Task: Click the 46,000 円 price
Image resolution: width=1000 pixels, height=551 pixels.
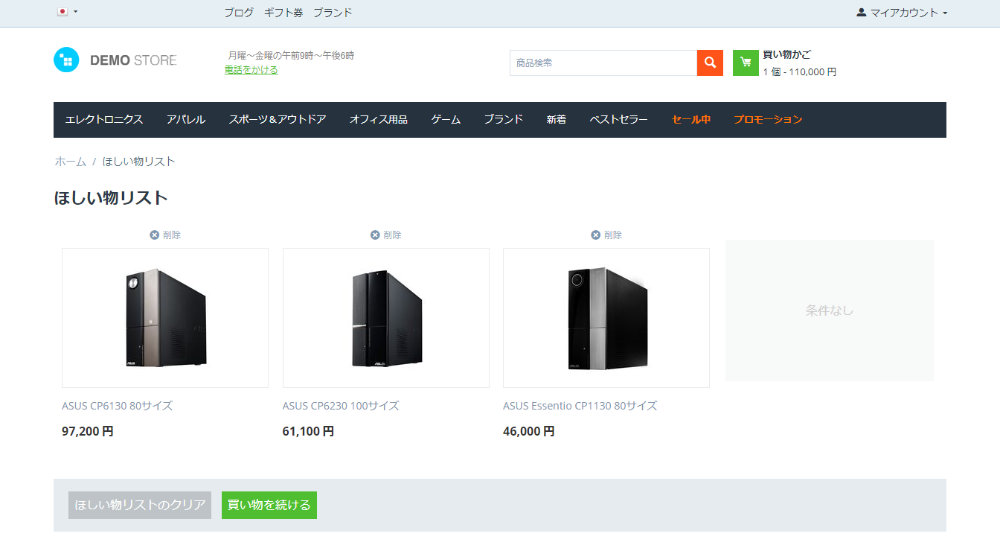Action: [529, 432]
